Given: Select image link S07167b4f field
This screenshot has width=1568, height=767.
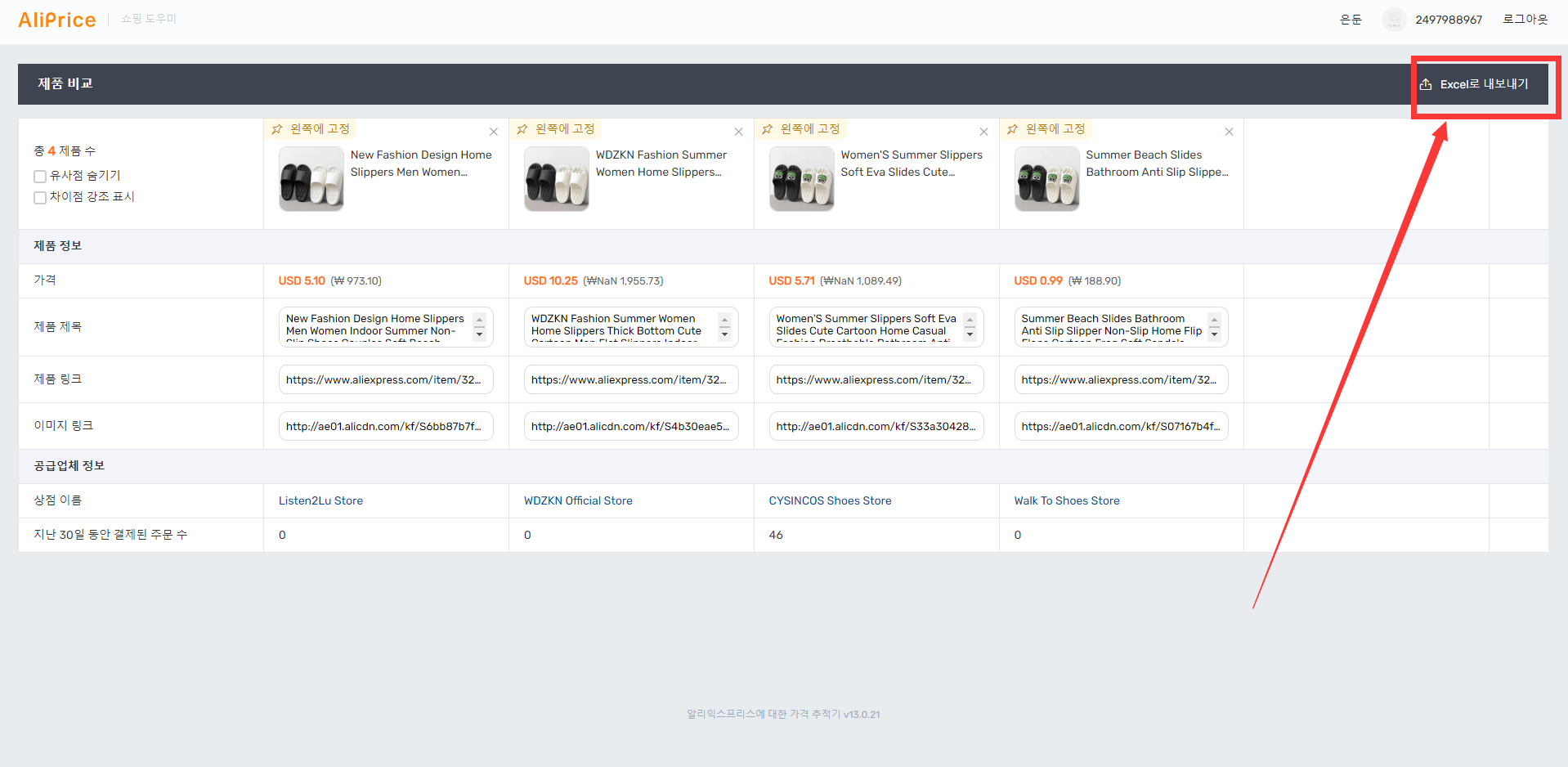Looking at the screenshot, I should point(1122,427).
